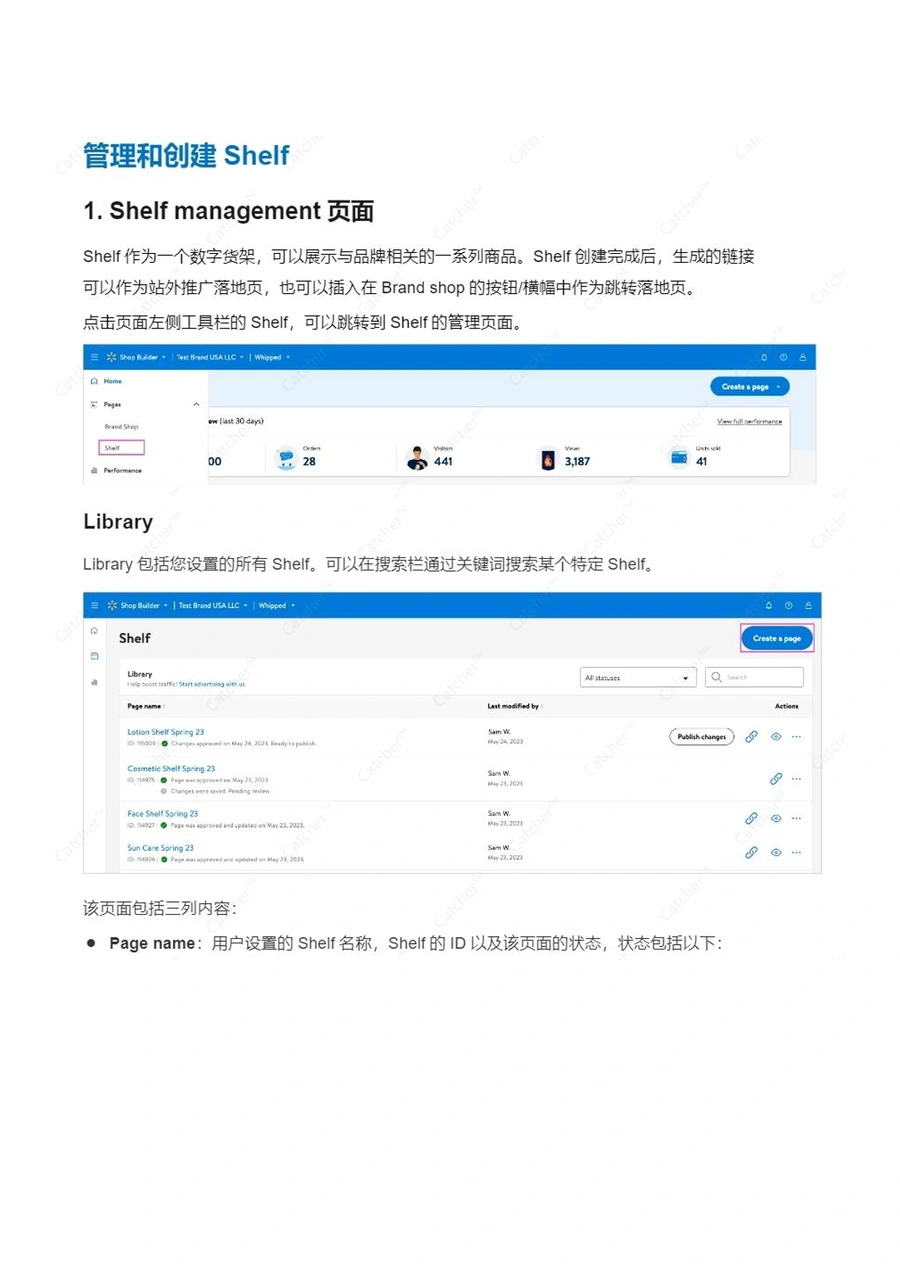Click Pages icon in collapsed Shelf sidebar

[x=95, y=656]
